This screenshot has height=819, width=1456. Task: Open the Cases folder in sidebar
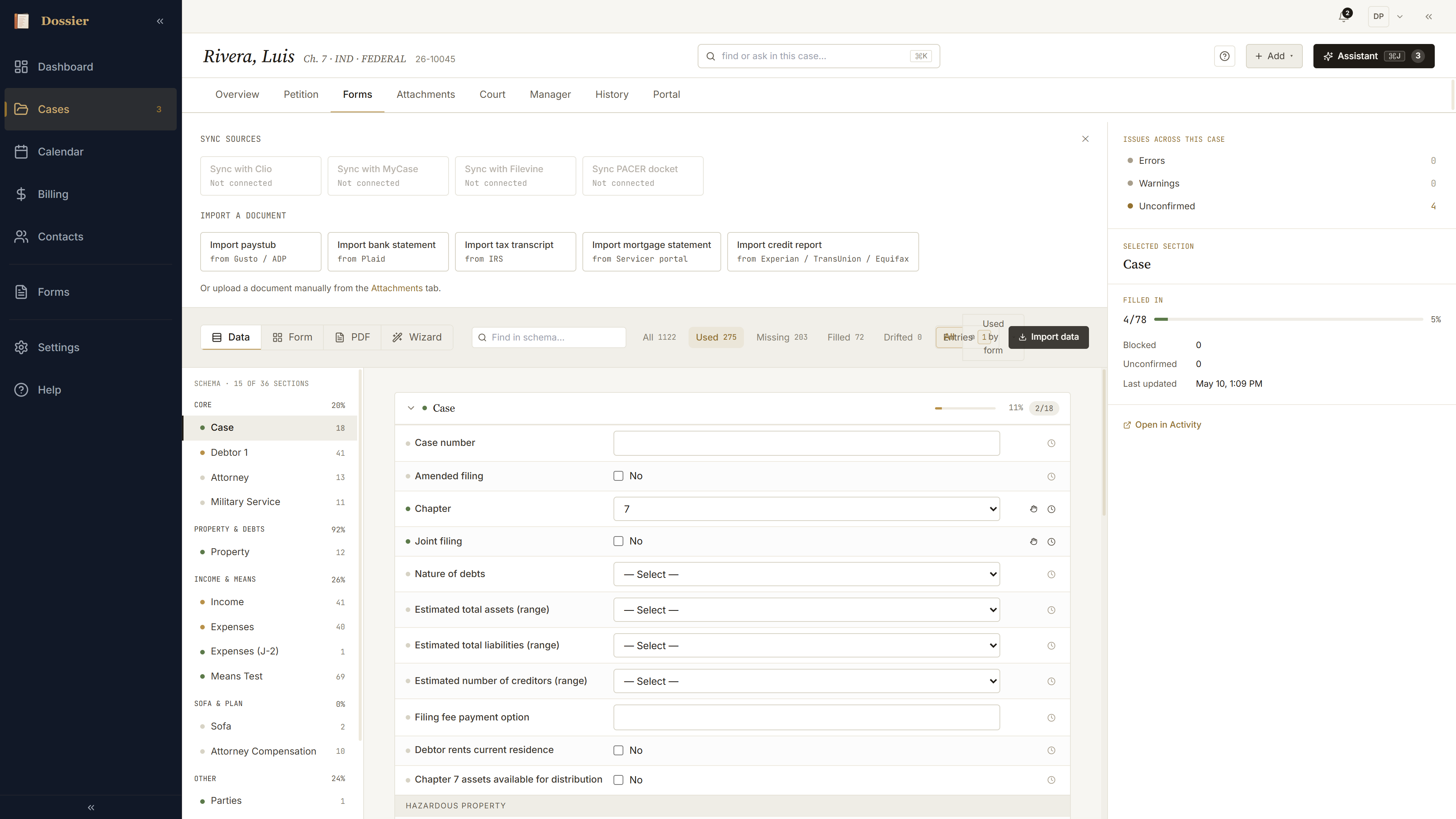91,109
